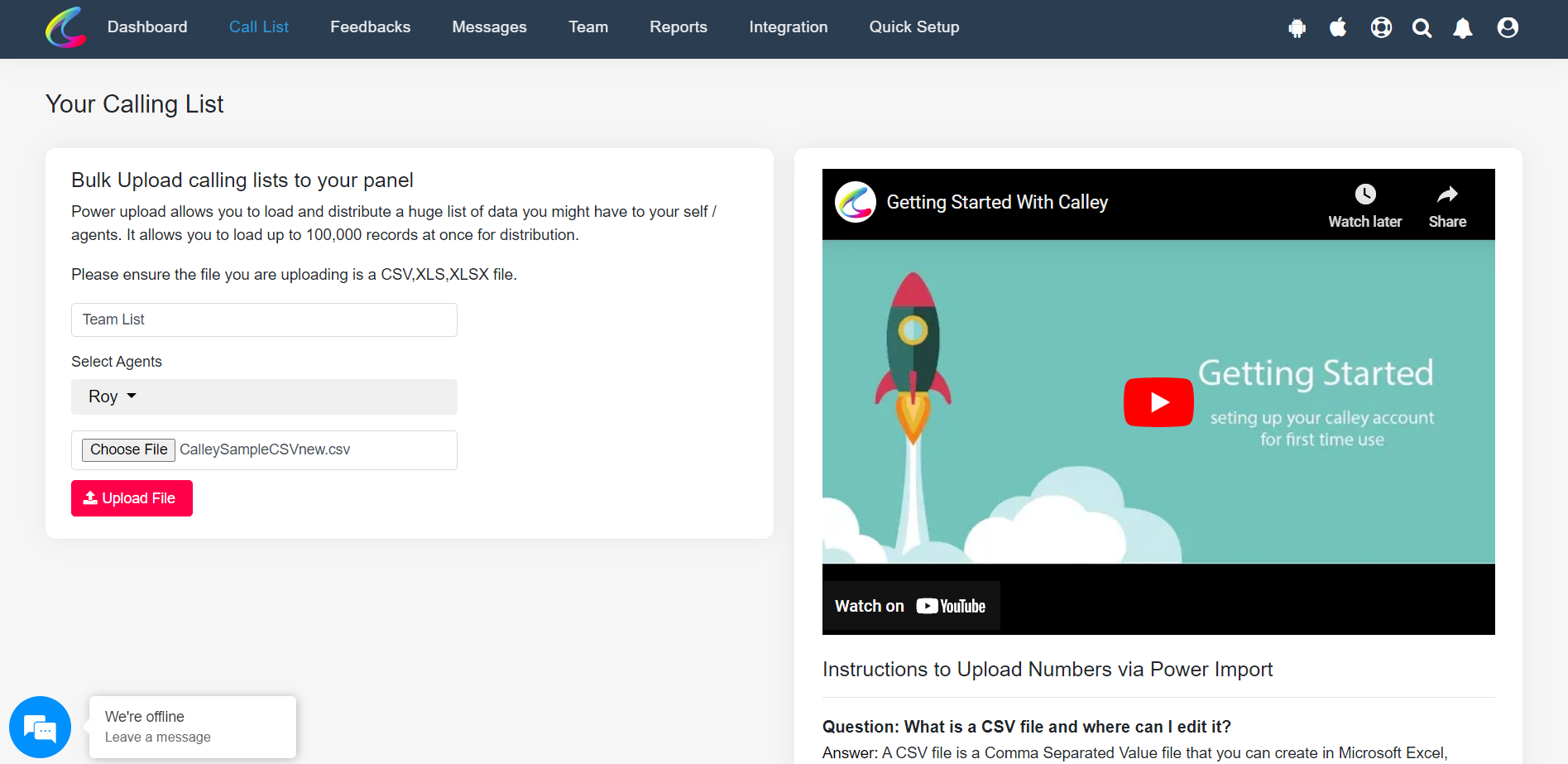Expand the Roy agents dropdown
1568x764 pixels.
tap(264, 396)
